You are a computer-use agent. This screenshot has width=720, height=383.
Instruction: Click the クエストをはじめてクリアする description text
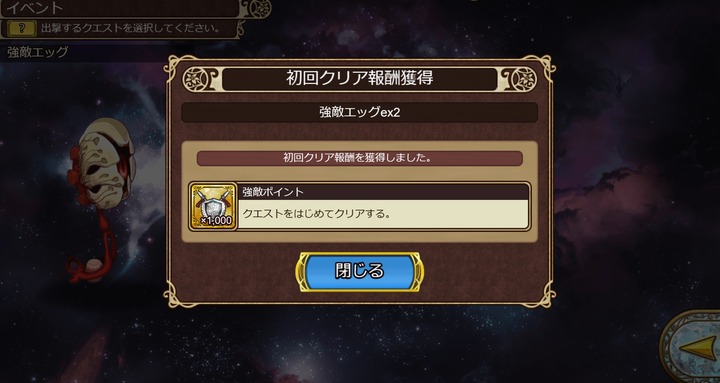click(316, 214)
